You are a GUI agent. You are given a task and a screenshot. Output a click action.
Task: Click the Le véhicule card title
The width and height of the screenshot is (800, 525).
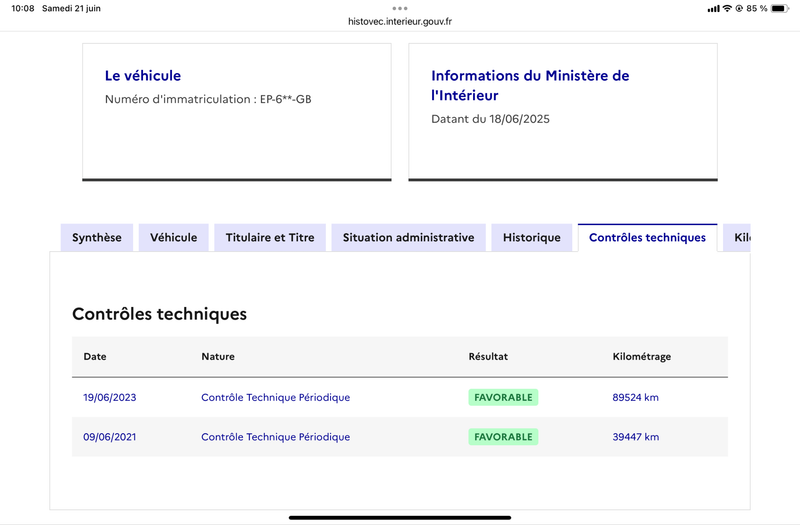(143, 76)
